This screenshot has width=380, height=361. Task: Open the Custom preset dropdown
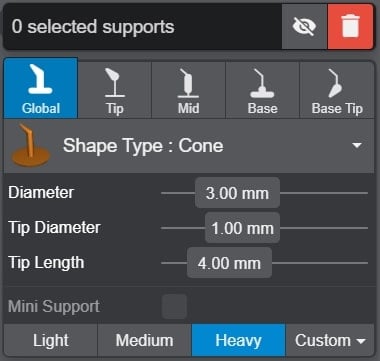click(330, 340)
